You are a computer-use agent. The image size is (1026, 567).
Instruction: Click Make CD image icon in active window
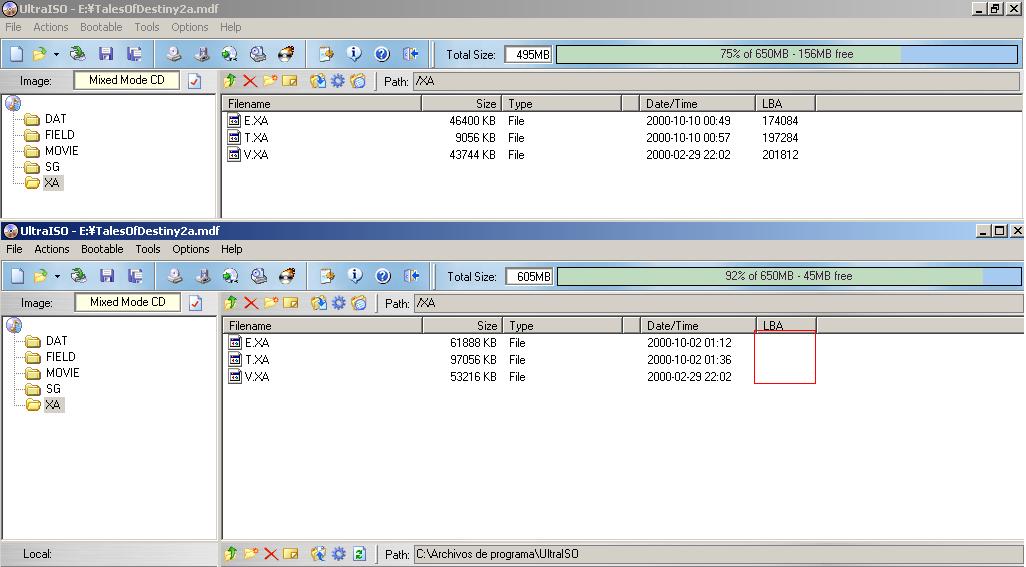click(175, 276)
